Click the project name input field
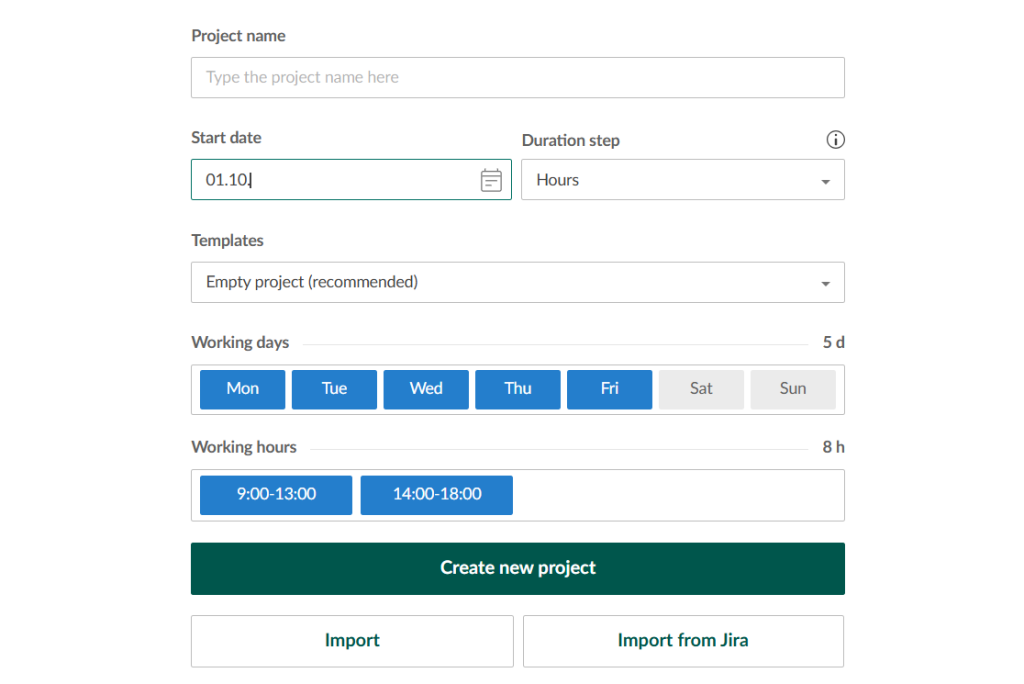1024x684 pixels. click(x=517, y=77)
